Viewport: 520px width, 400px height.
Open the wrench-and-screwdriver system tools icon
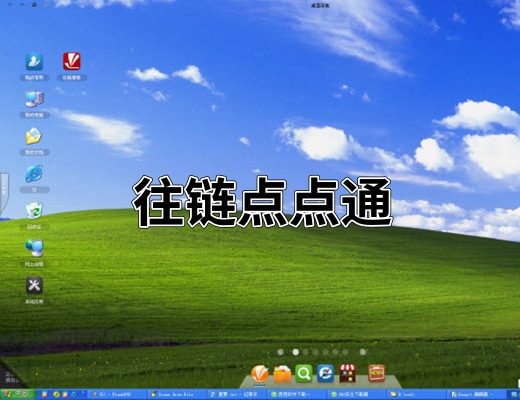click(x=34, y=285)
